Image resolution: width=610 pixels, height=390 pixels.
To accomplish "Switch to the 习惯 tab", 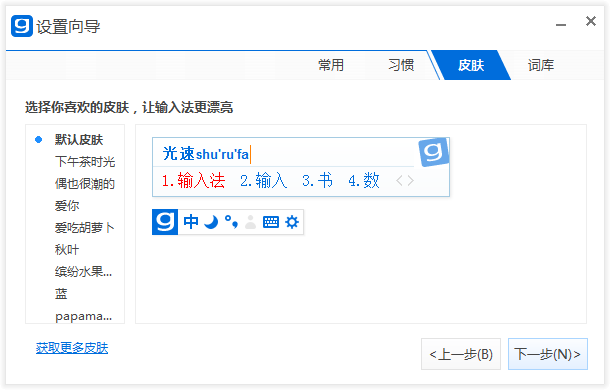I will [x=401, y=65].
